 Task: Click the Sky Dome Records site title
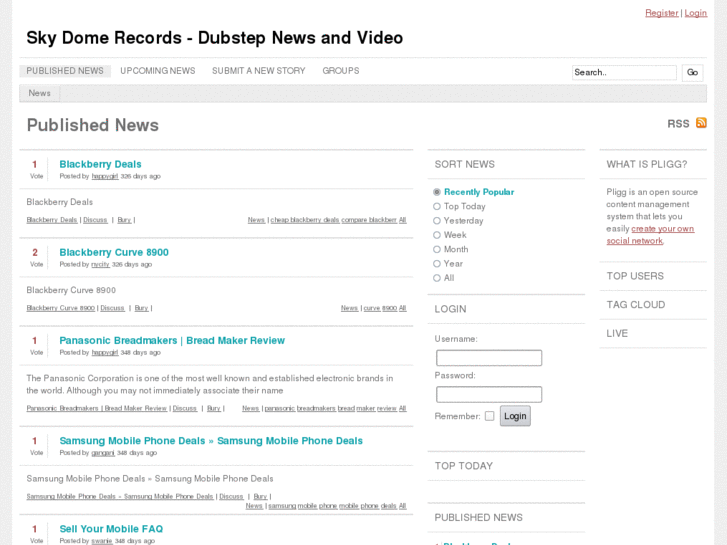215,38
